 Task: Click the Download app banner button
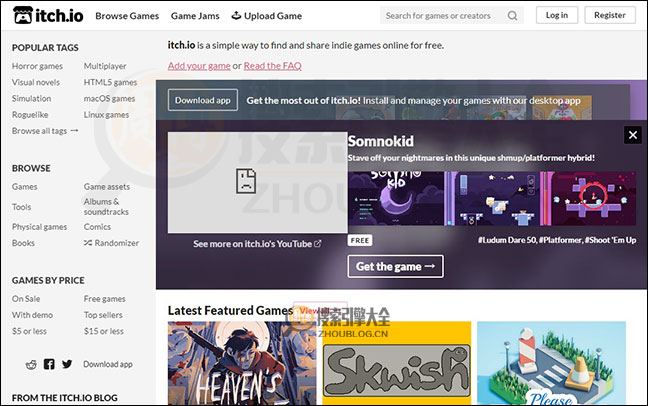click(x=202, y=100)
